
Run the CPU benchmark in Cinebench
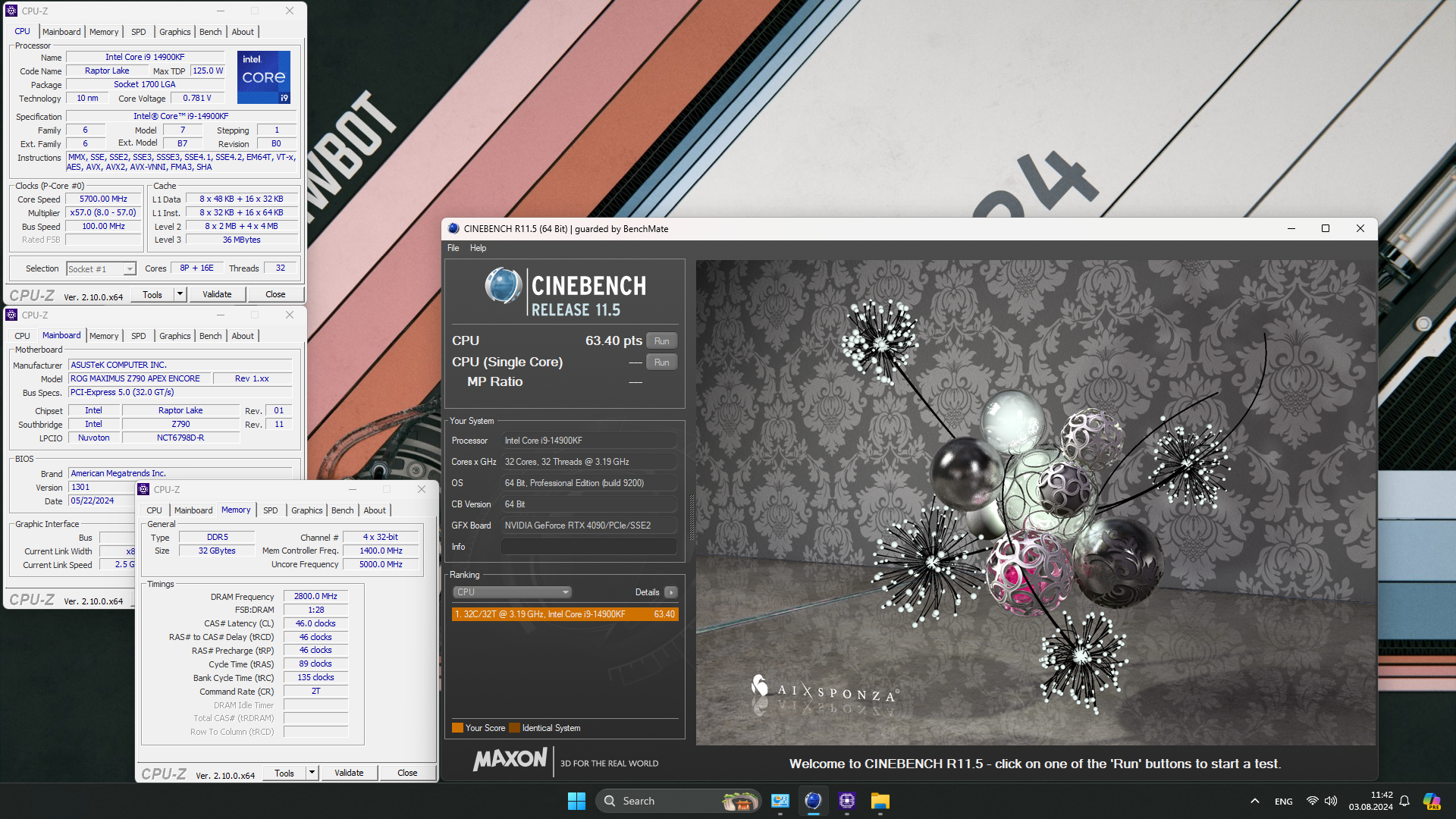(x=661, y=341)
